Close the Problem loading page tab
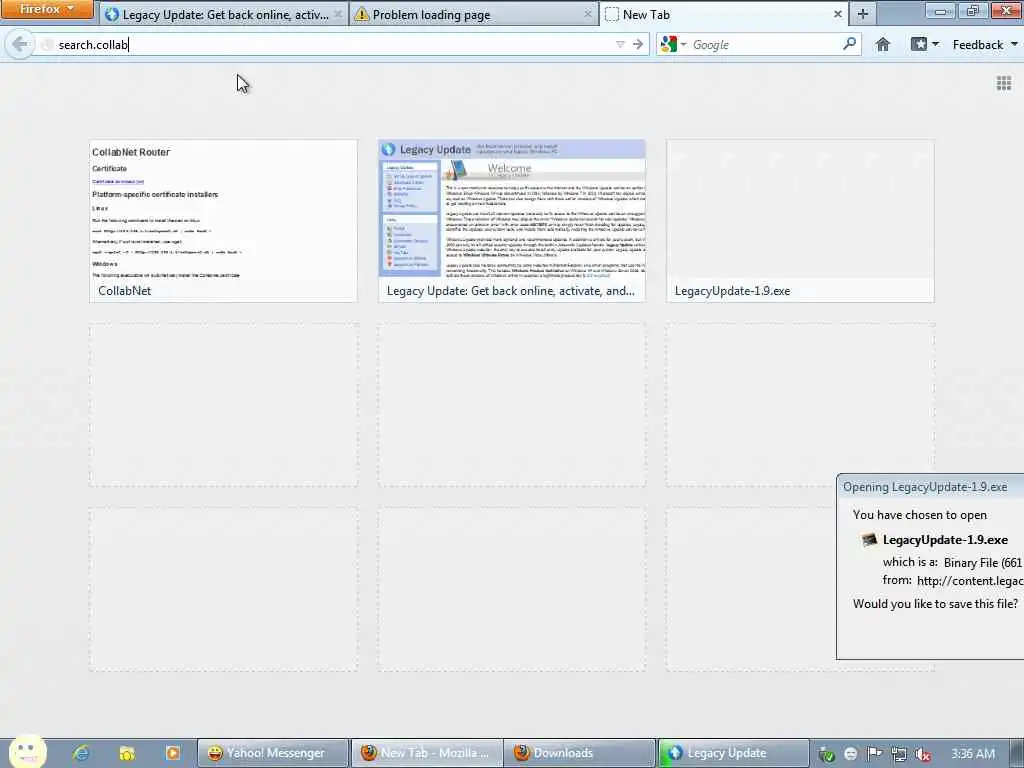1024x768 pixels. pos(588,14)
